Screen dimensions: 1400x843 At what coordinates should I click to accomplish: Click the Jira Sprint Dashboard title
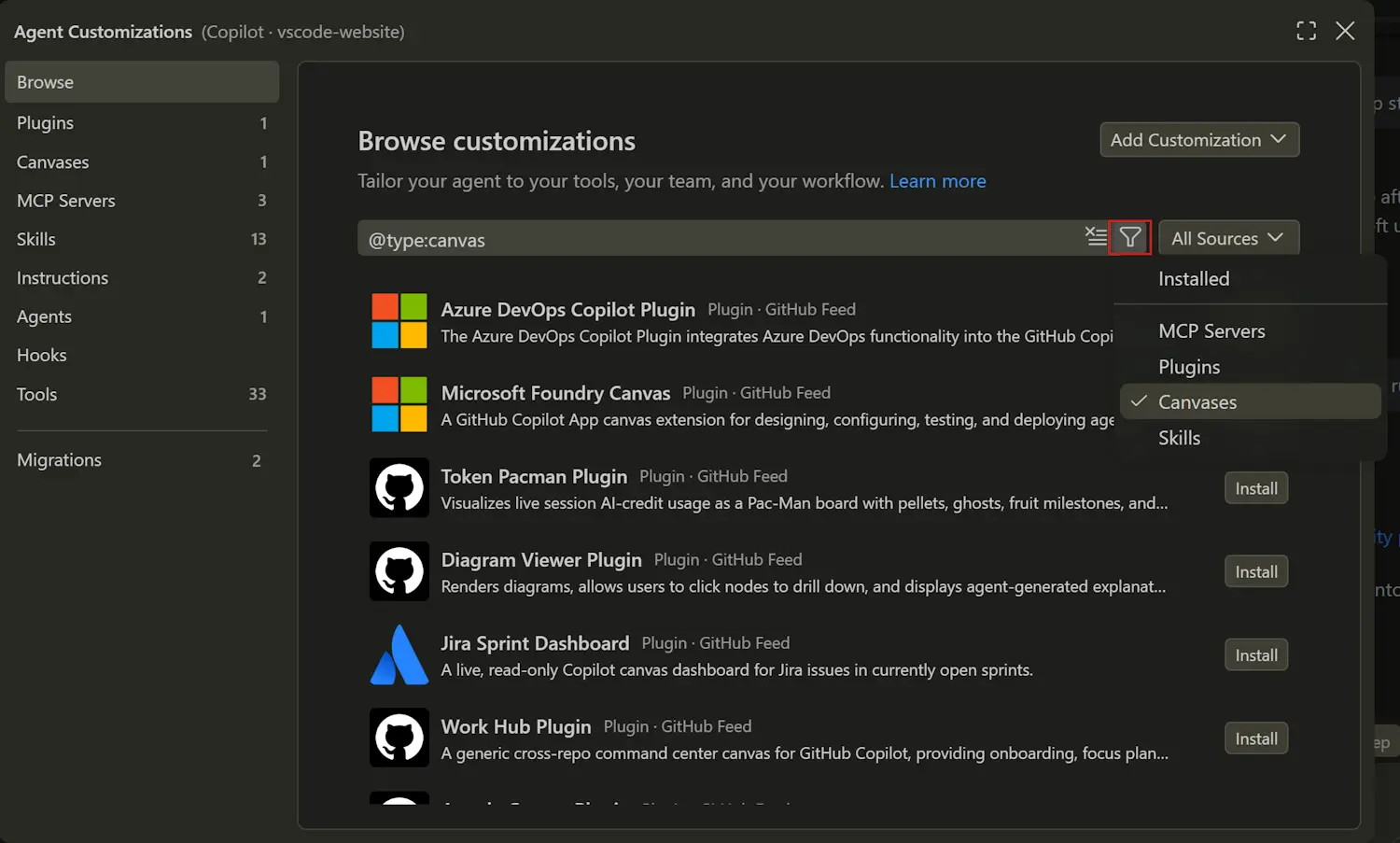coord(535,643)
